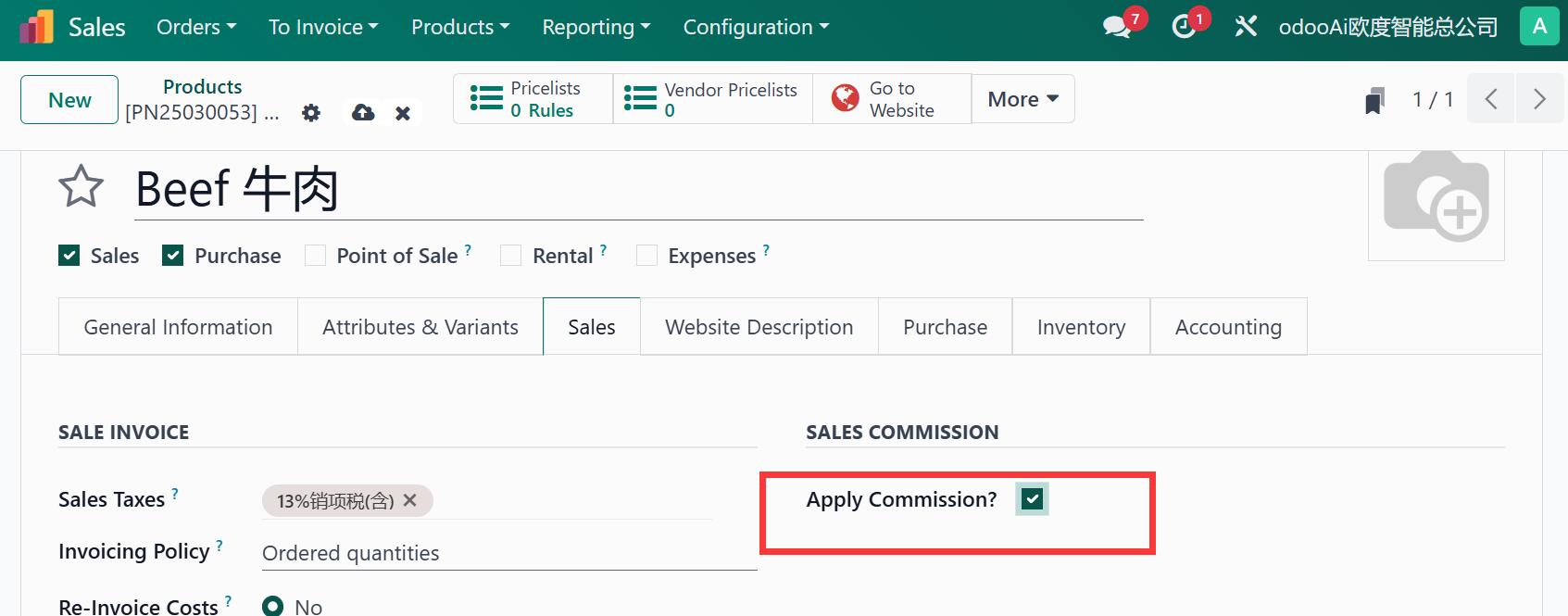Switch to the Inventory tab
The height and width of the screenshot is (616, 1568).
click(x=1081, y=327)
